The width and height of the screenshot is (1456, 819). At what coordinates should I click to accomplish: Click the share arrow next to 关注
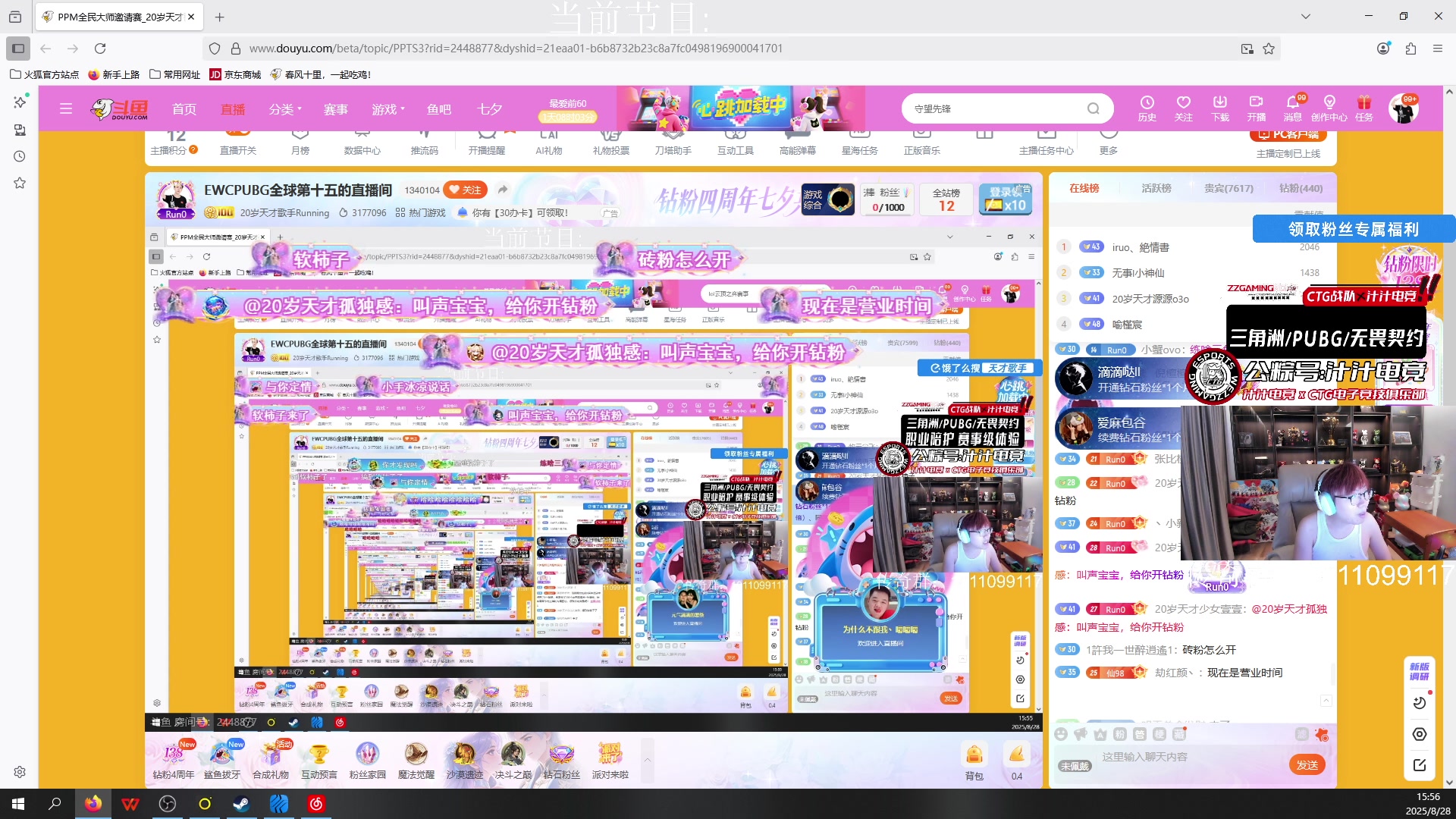(x=502, y=190)
